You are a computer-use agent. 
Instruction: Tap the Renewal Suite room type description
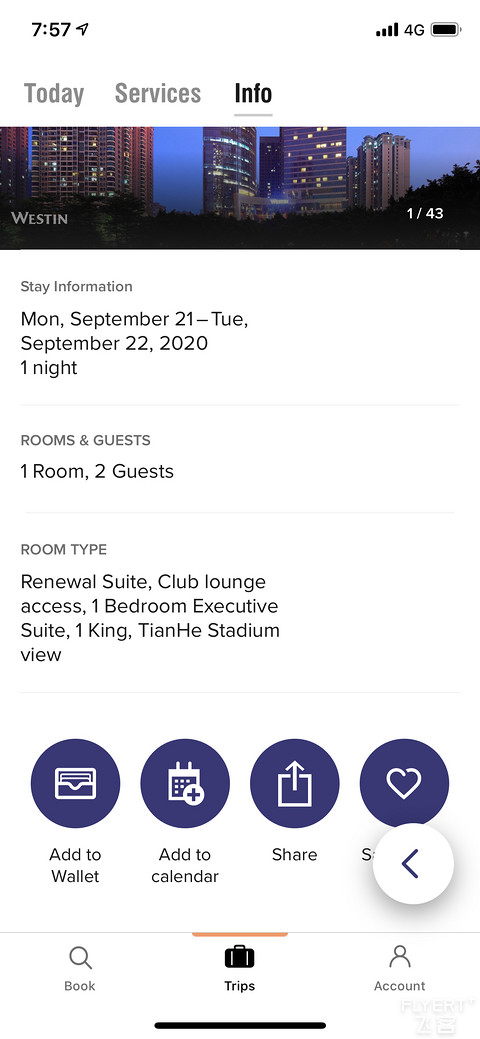150,618
